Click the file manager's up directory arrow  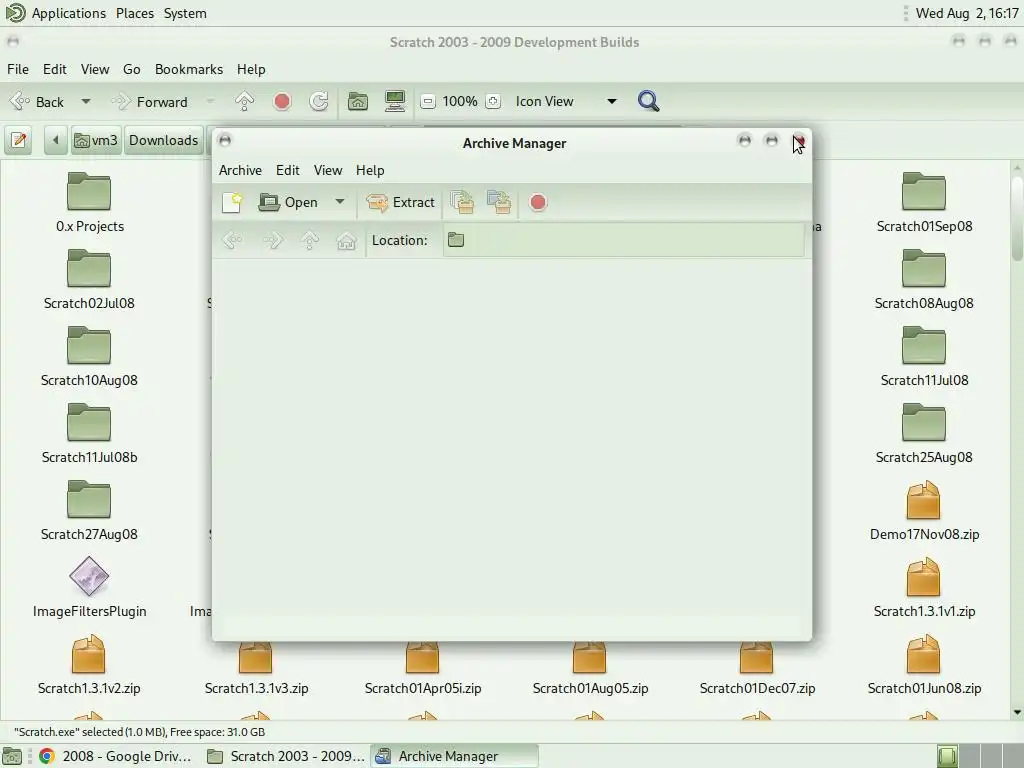pyautogui.click(x=244, y=101)
